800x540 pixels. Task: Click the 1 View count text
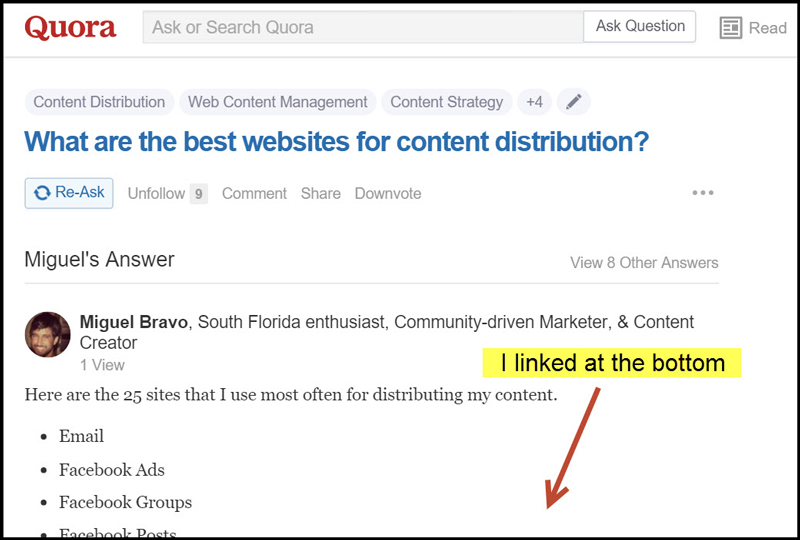(x=102, y=365)
